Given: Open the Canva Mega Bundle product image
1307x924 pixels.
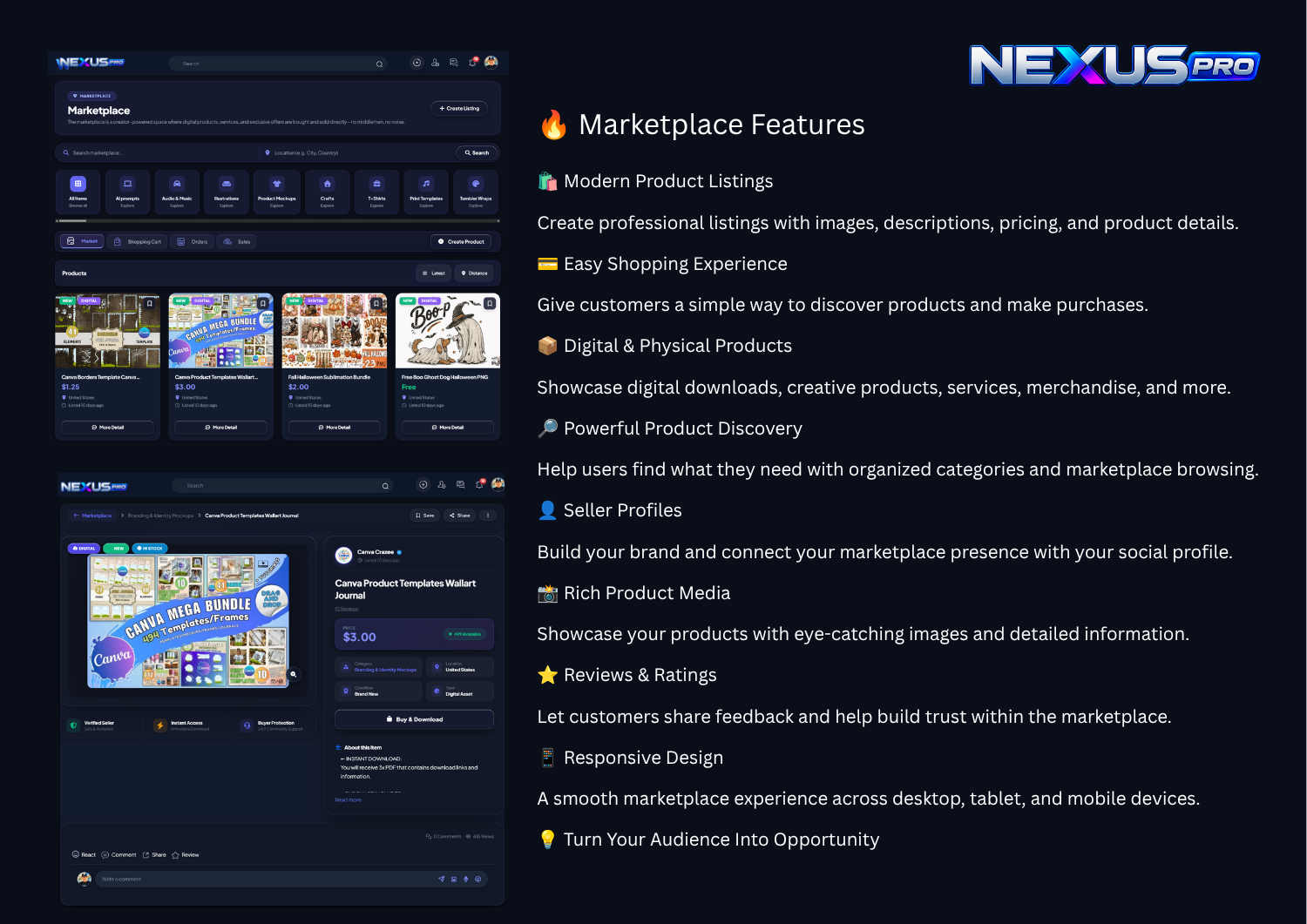Looking at the screenshot, I should point(188,620).
